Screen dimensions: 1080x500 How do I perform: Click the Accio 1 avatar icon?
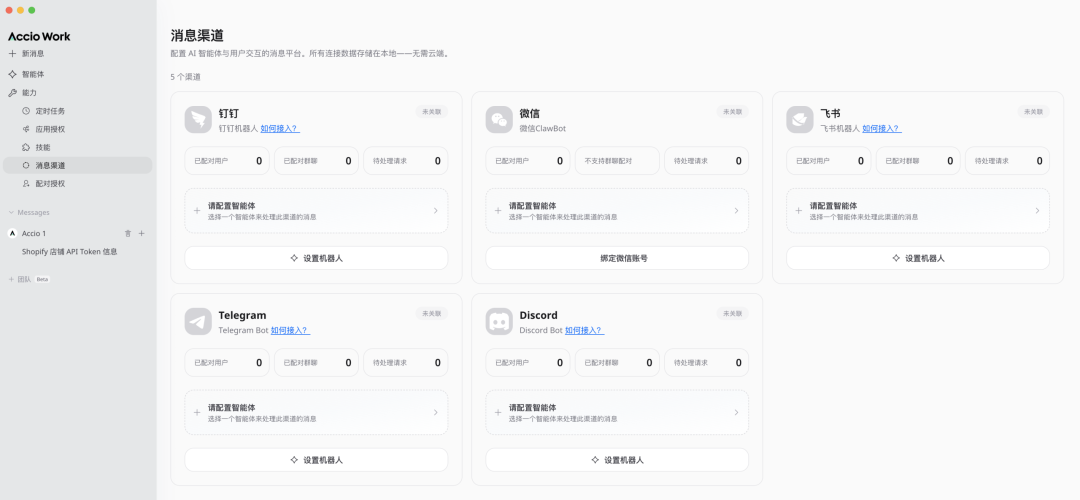tap(12, 233)
